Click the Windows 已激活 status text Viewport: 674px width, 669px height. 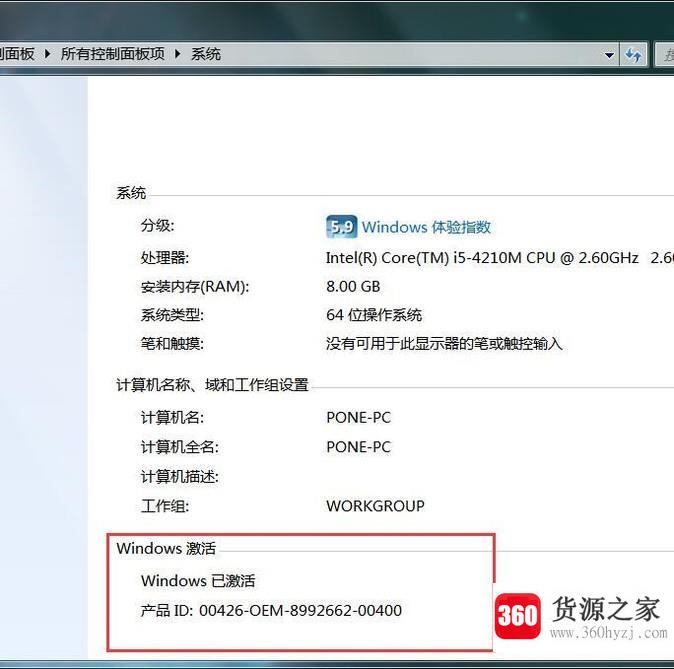[198, 581]
